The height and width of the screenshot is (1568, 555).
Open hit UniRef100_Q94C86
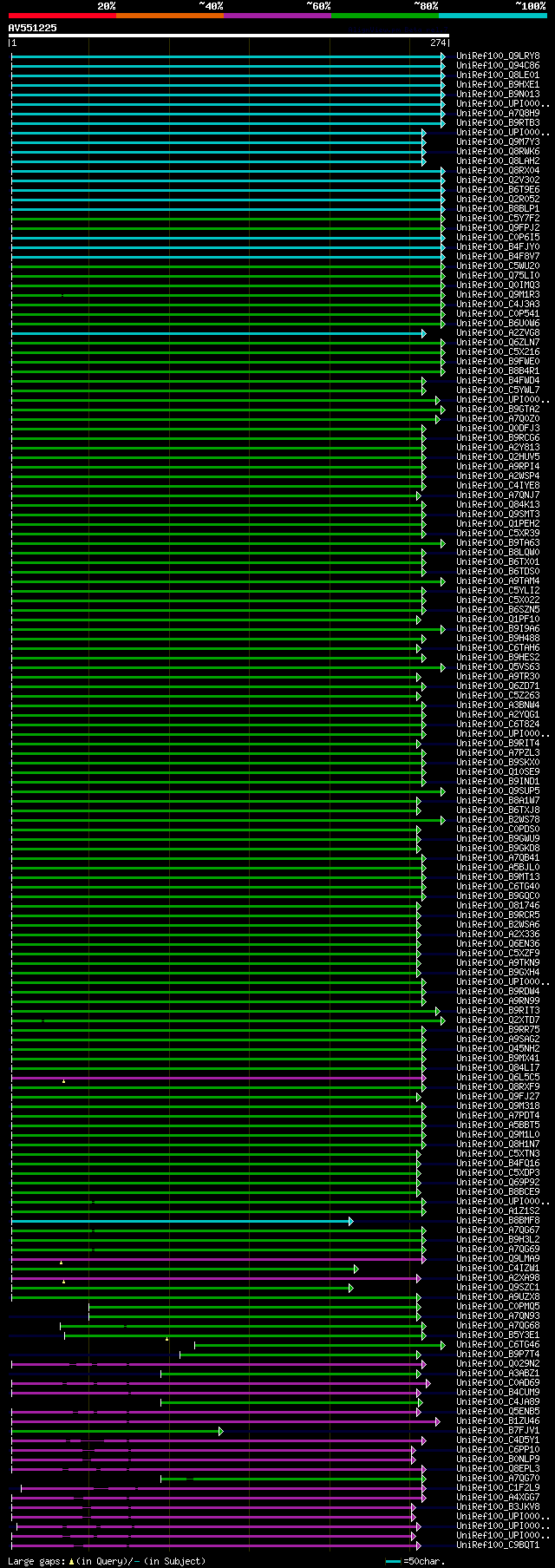coord(498,65)
